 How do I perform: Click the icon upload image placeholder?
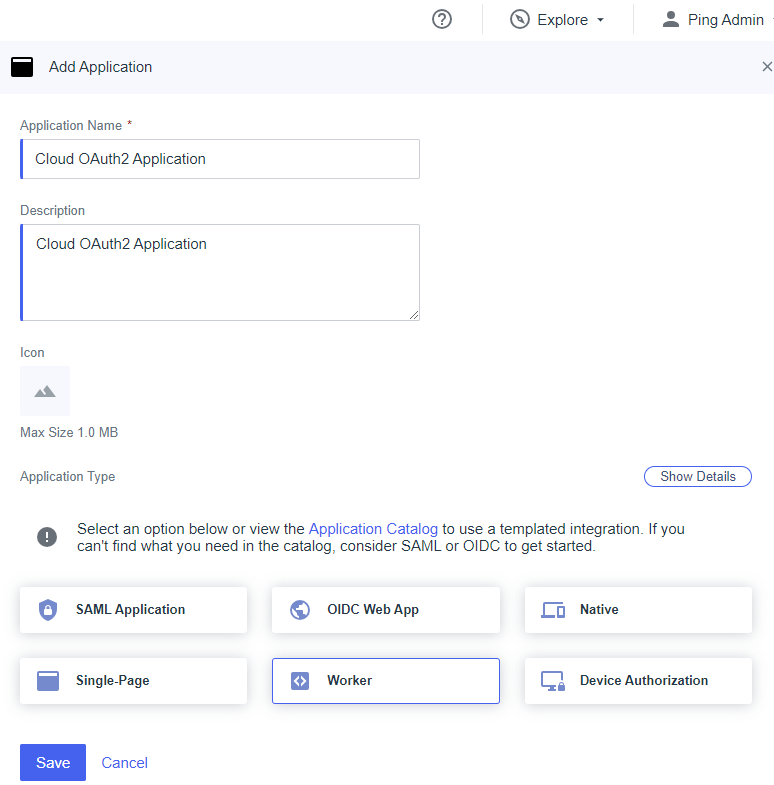(45, 391)
